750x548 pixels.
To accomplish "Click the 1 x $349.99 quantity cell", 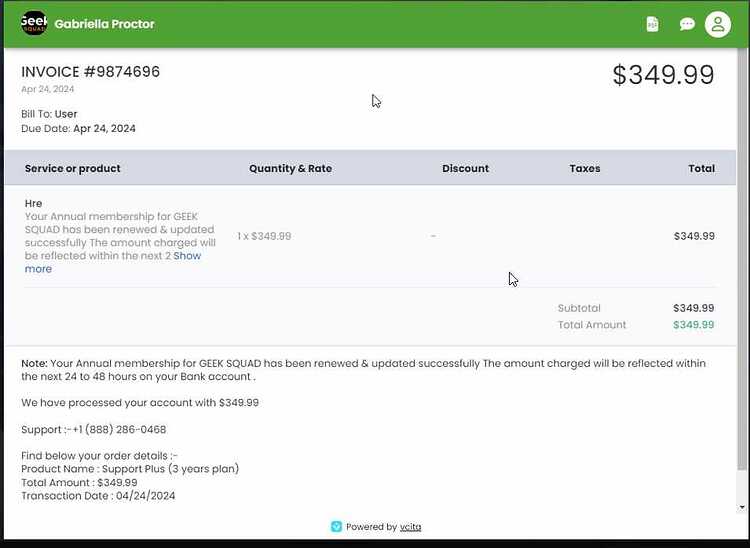I will (x=264, y=236).
